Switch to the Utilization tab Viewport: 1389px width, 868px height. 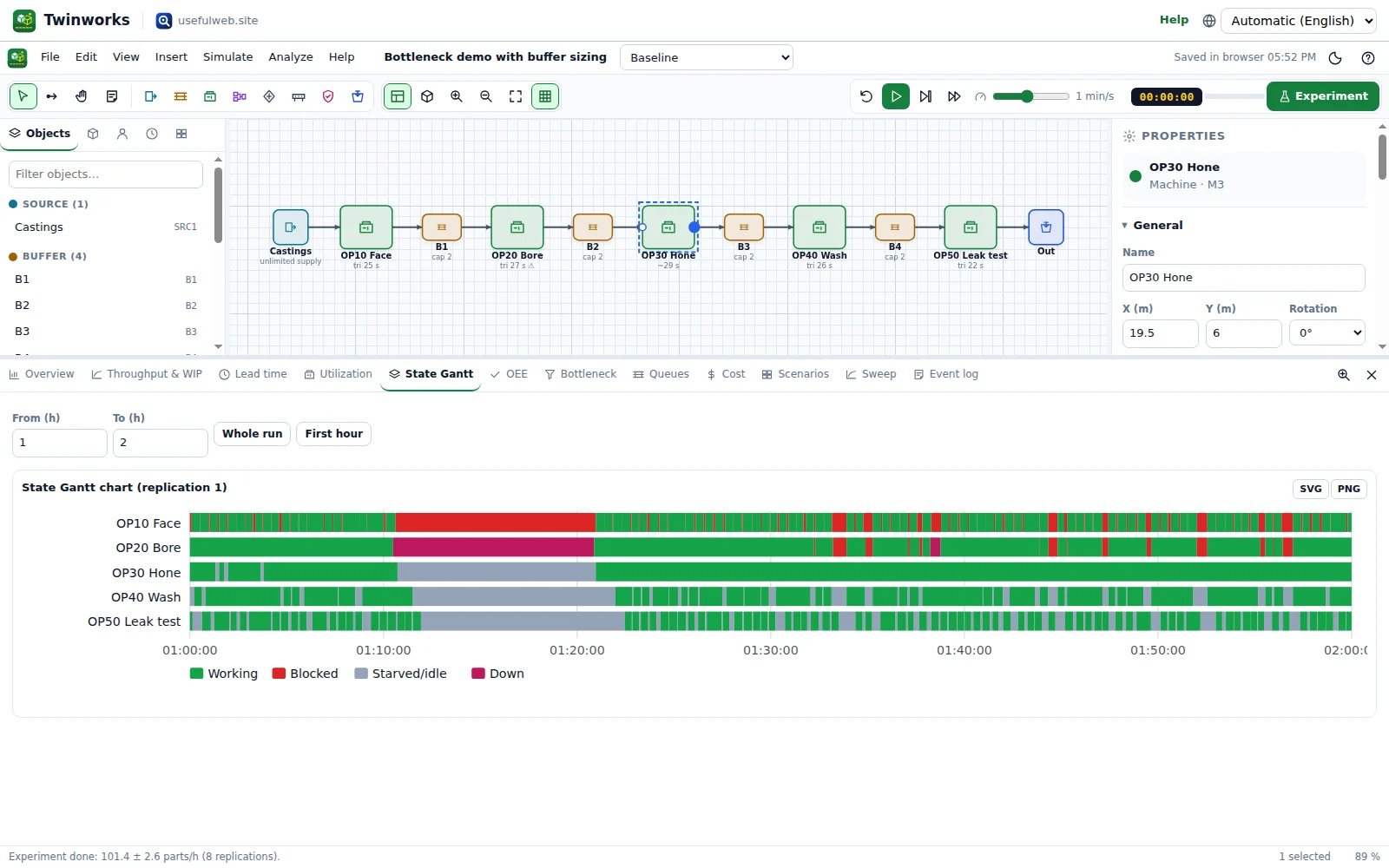tap(338, 374)
